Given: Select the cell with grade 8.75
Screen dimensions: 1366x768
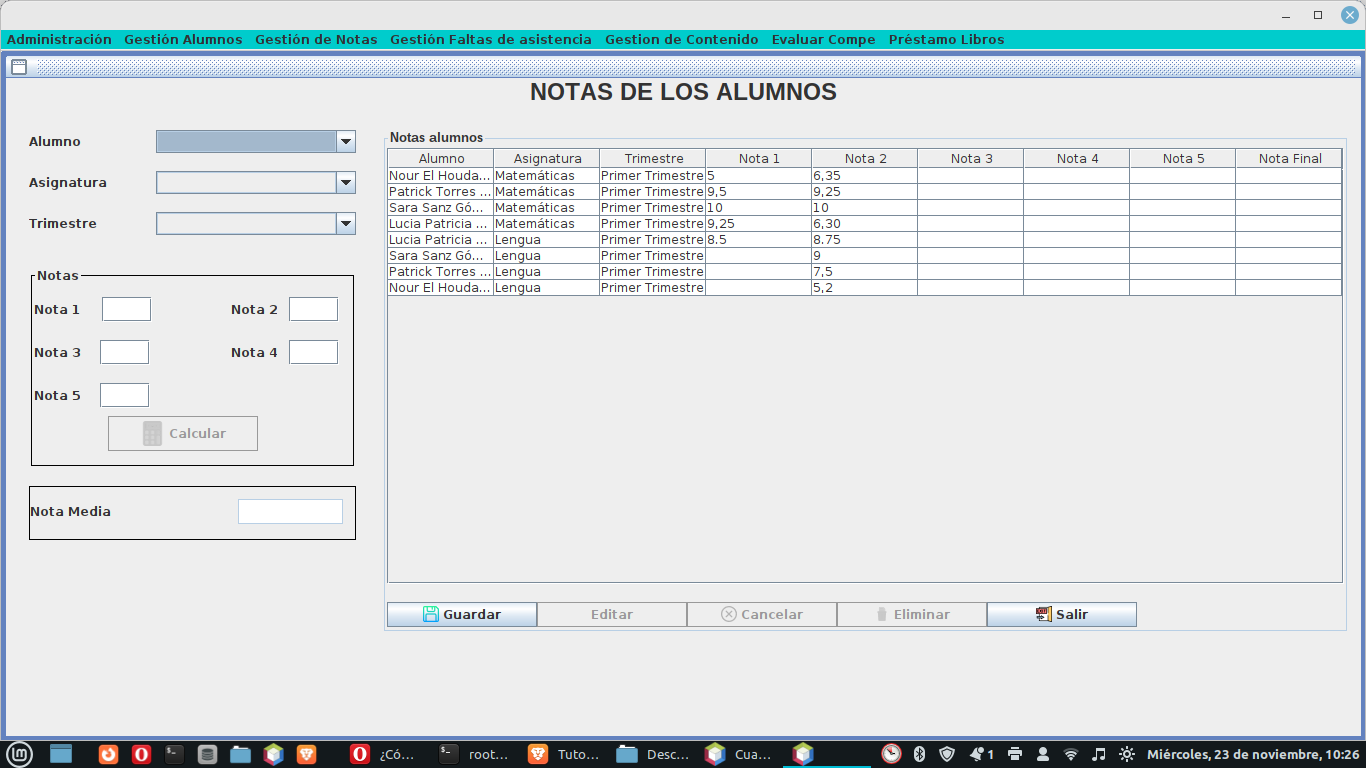Looking at the screenshot, I should 865,239.
